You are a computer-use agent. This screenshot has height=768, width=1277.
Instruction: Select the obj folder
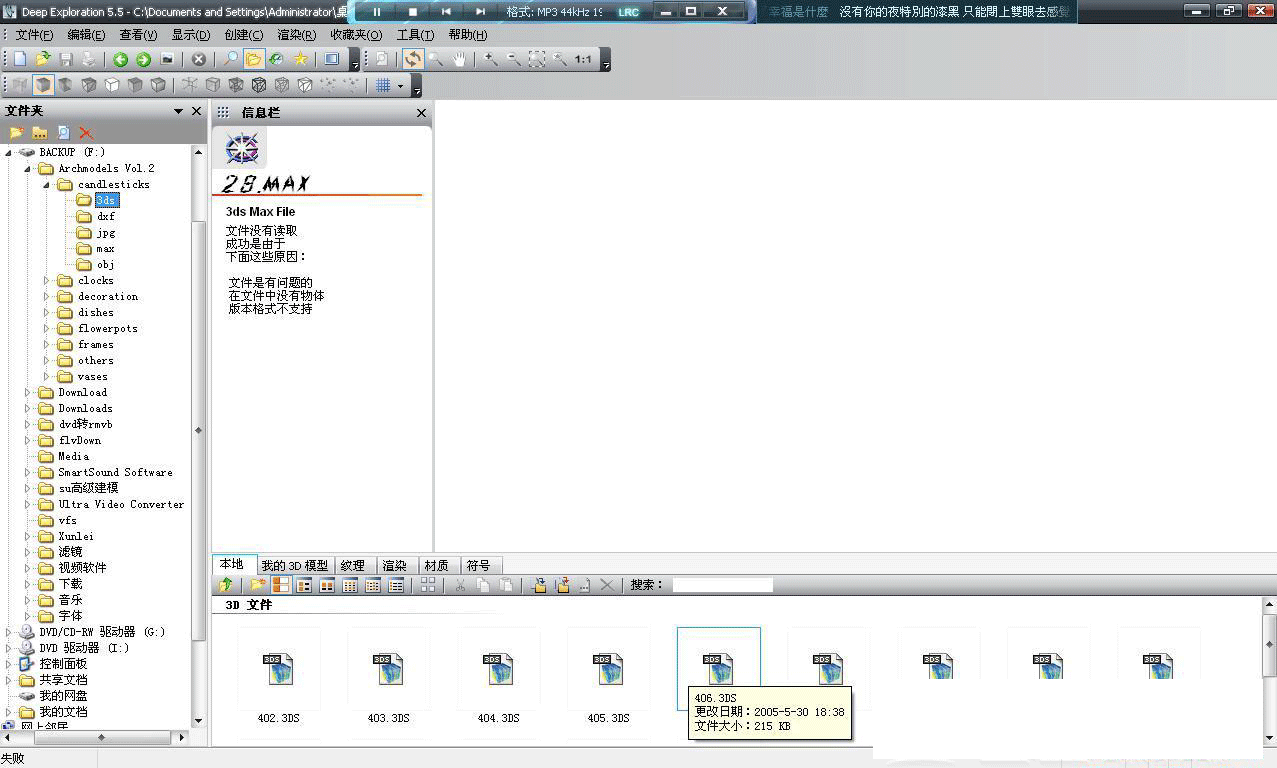(105, 264)
